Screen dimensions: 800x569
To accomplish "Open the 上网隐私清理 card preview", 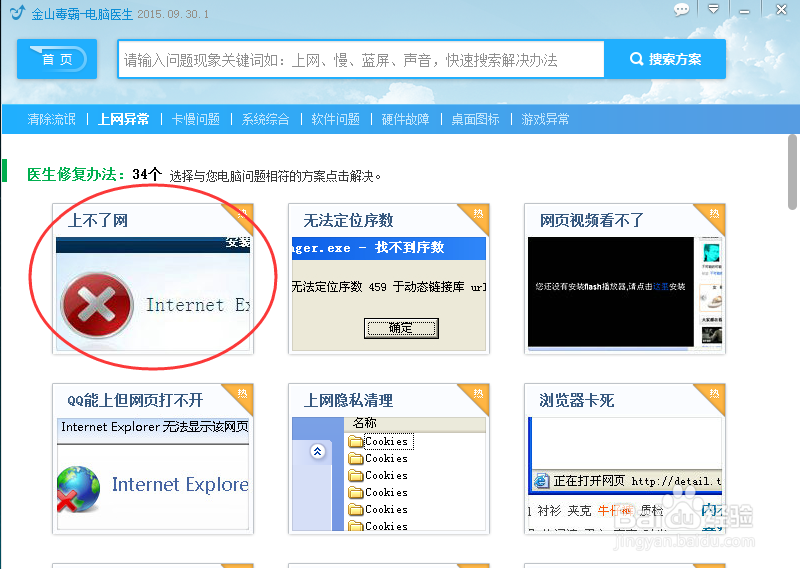I will (x=389, y=474).
